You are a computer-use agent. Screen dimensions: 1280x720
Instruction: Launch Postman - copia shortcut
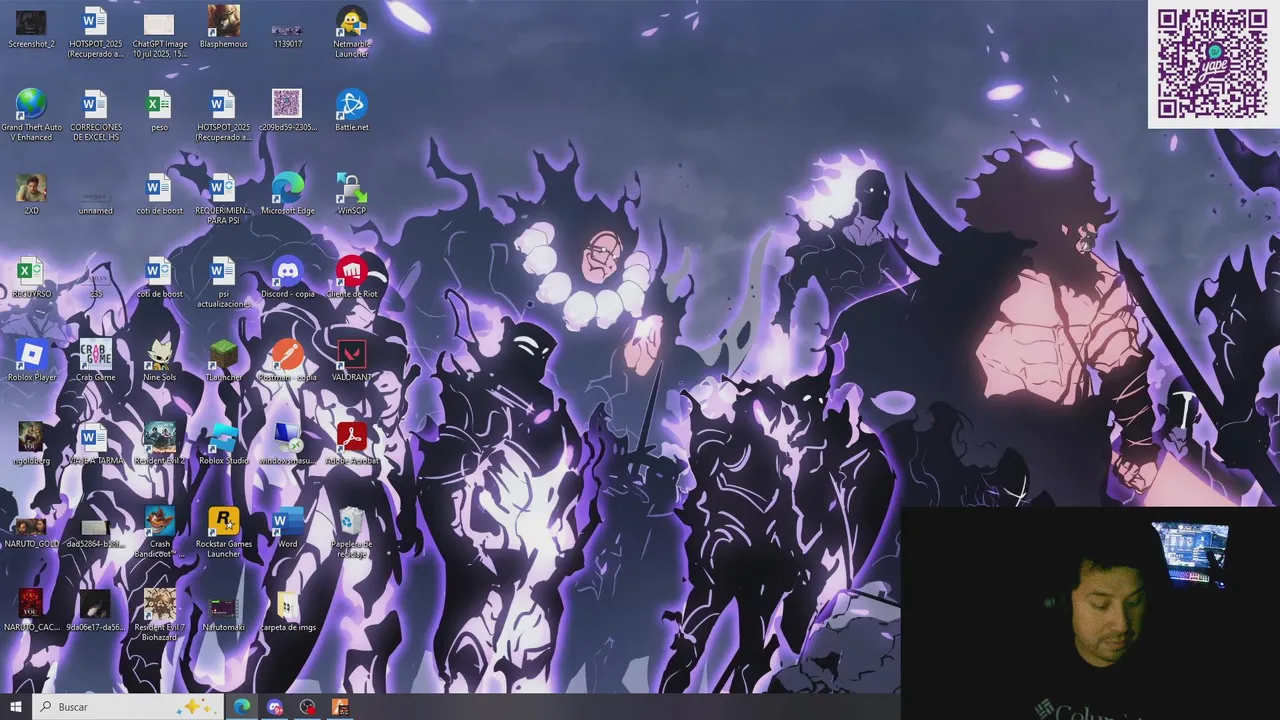tap(287, 360)
